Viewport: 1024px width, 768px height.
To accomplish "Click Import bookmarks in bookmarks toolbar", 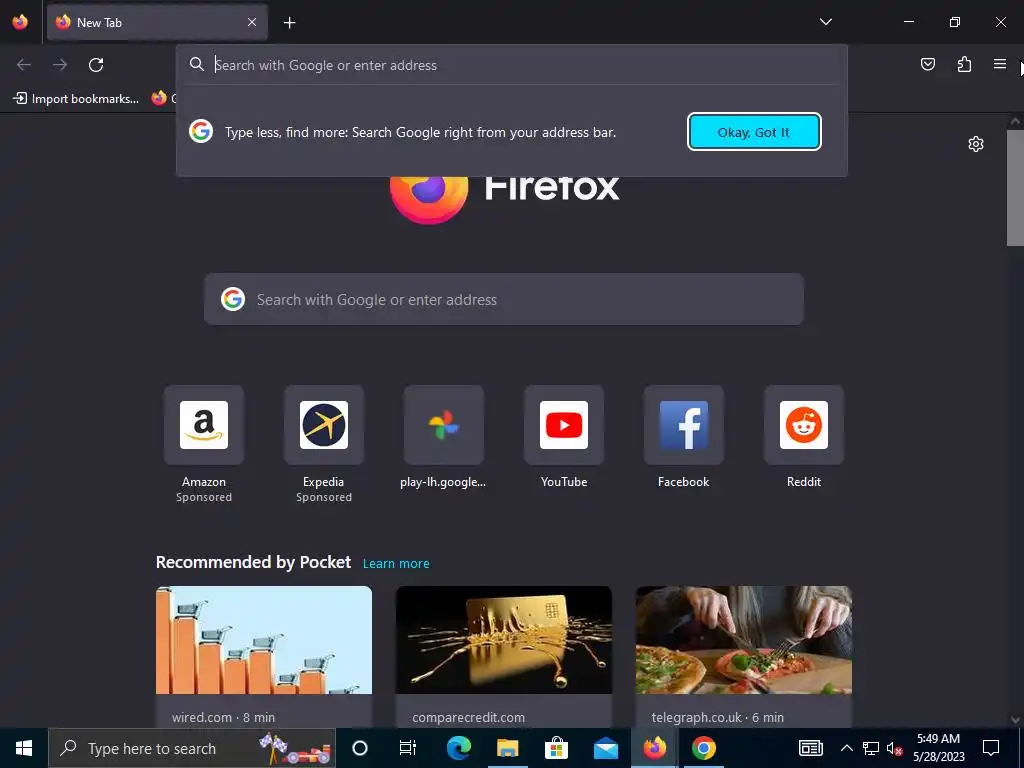I will click(x=76, y=99).
